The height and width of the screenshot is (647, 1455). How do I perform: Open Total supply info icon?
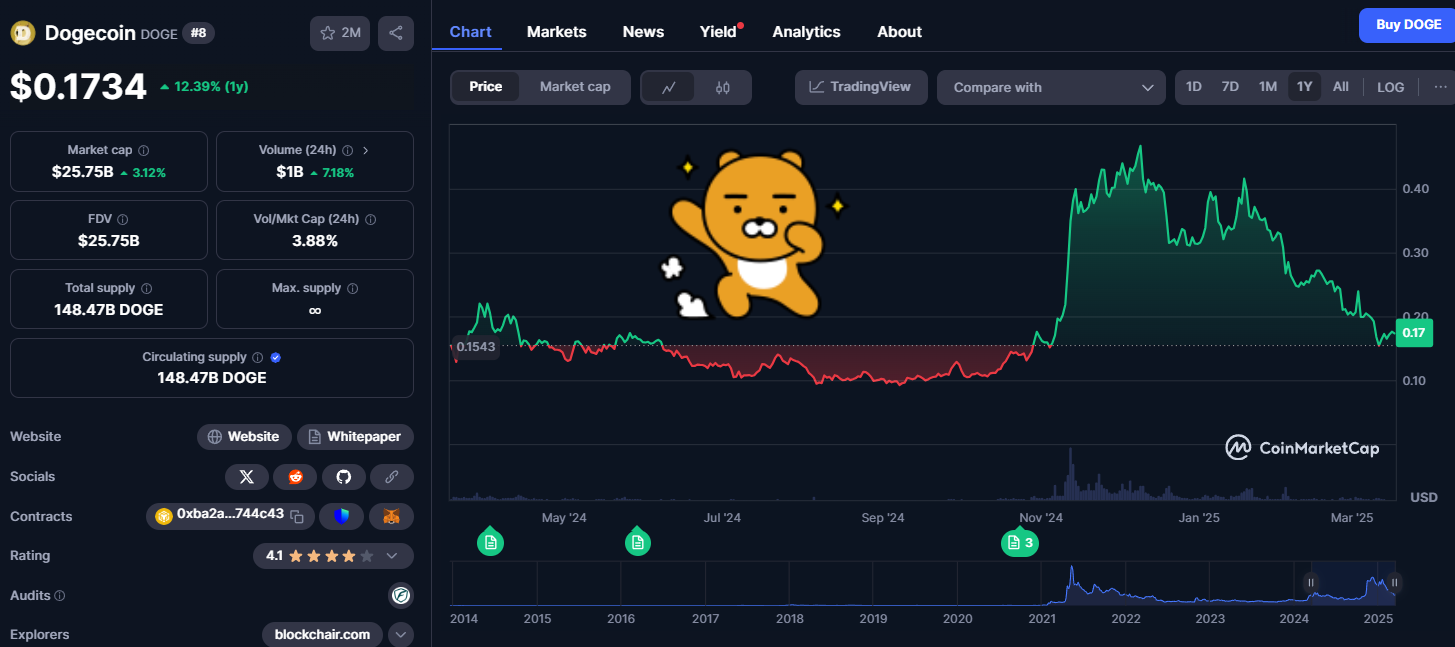click(x=146, y=288)
